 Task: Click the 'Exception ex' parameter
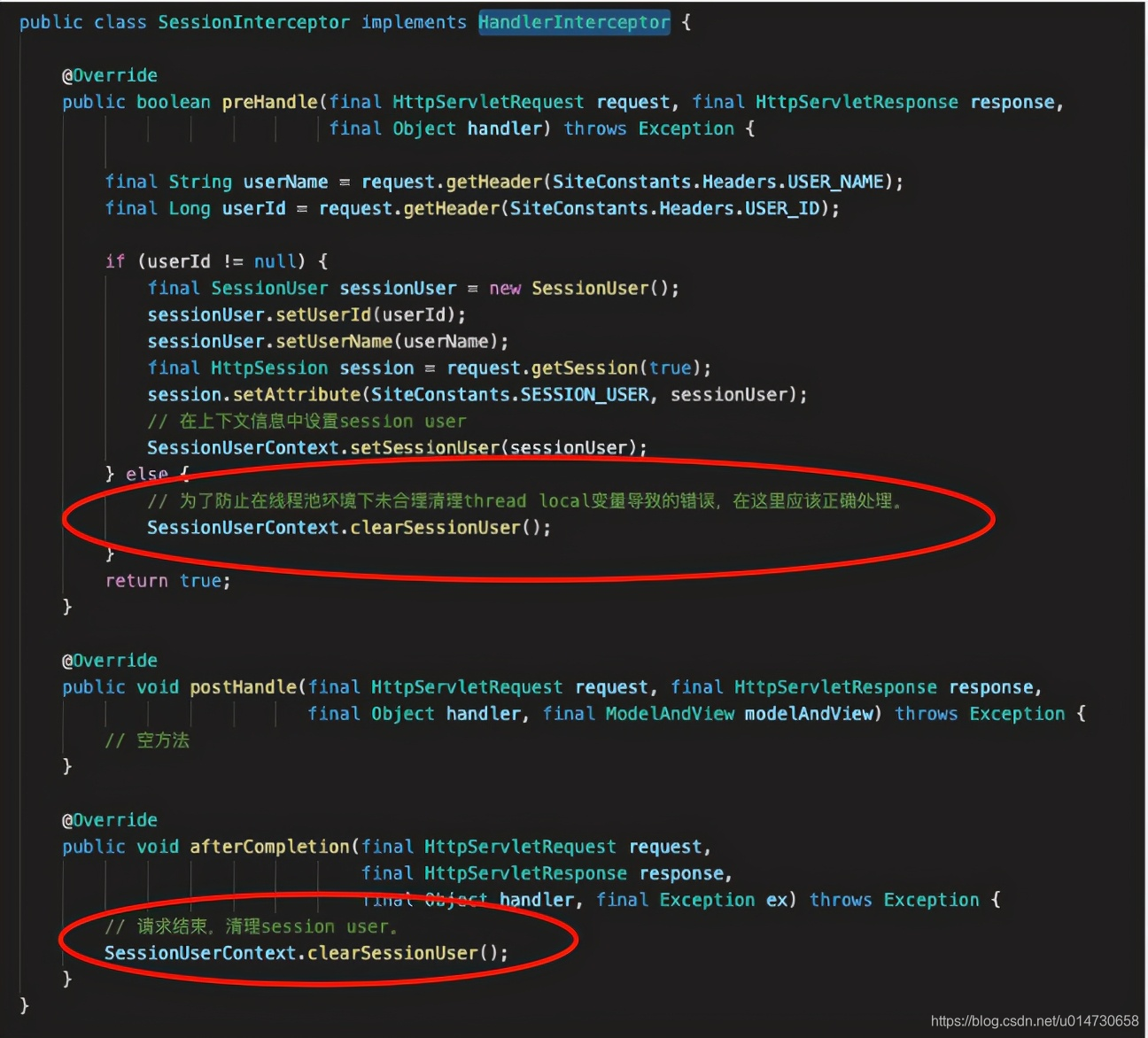pos(724,900)
